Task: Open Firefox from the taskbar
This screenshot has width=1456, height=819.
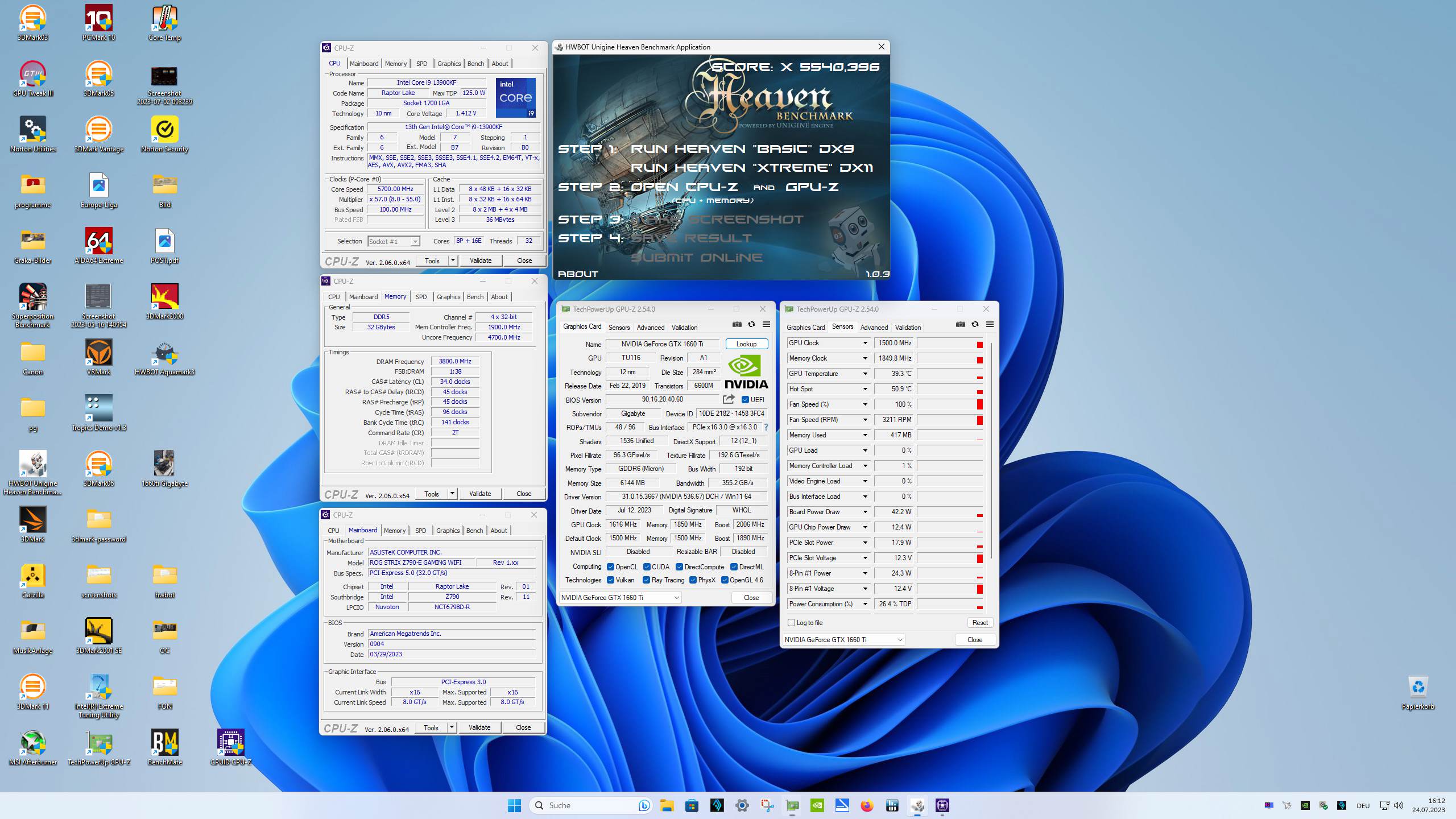Action: [866, 805]
